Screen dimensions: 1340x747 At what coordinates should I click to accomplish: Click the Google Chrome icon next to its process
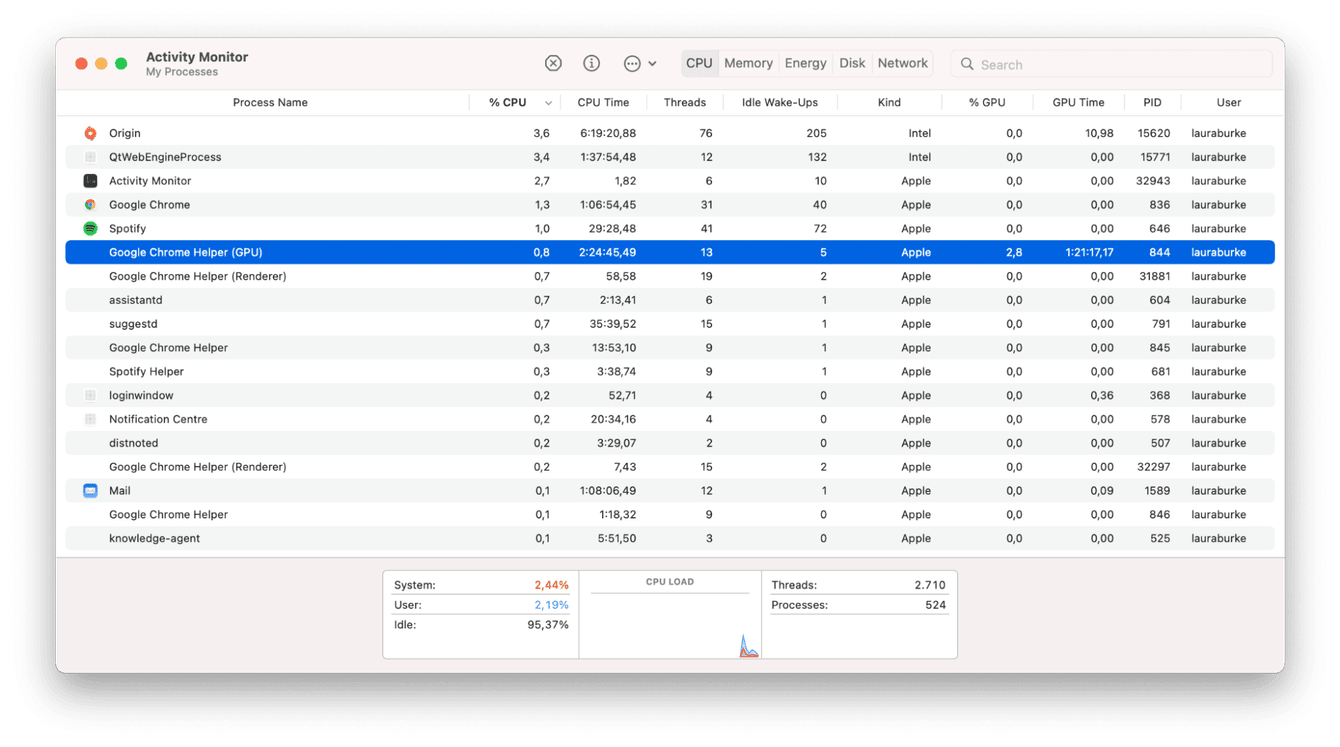click(88, 204)
